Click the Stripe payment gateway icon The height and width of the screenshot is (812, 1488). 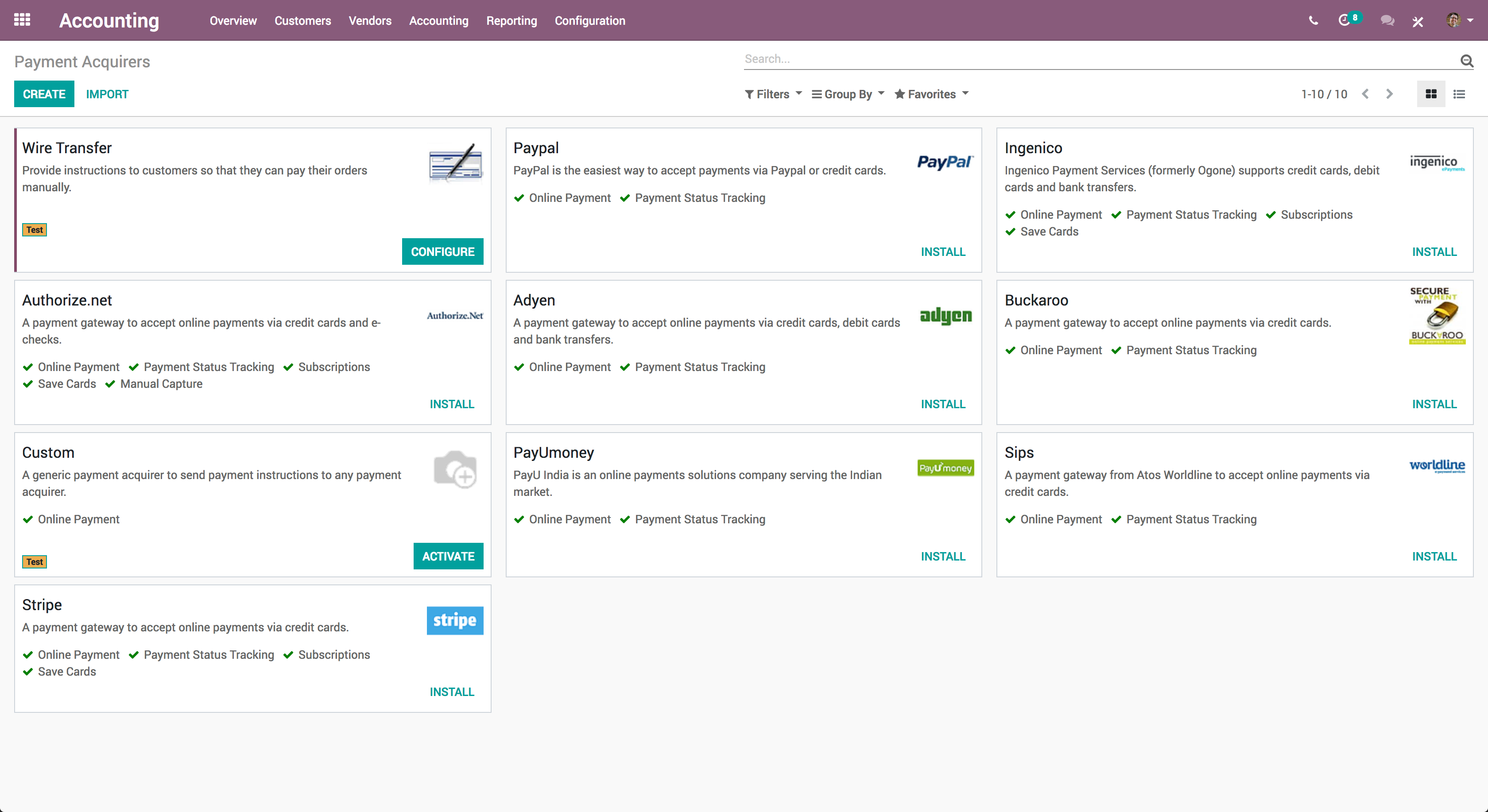pos(454,620)
